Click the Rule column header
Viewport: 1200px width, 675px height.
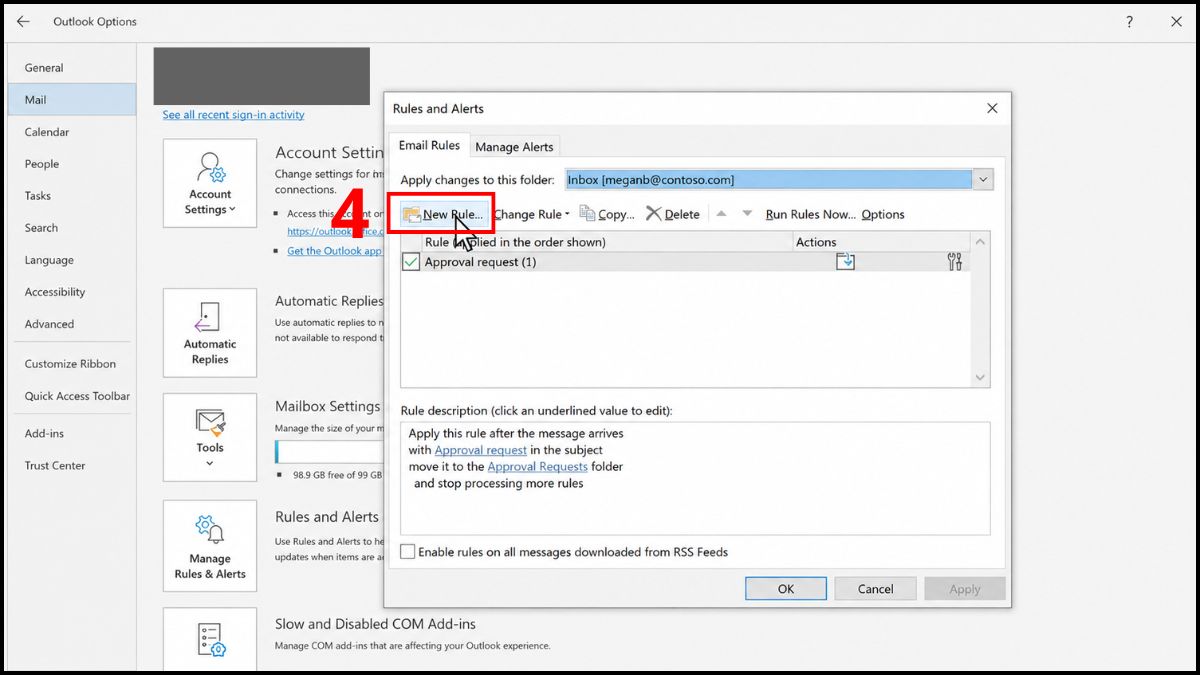pos(606,242)
